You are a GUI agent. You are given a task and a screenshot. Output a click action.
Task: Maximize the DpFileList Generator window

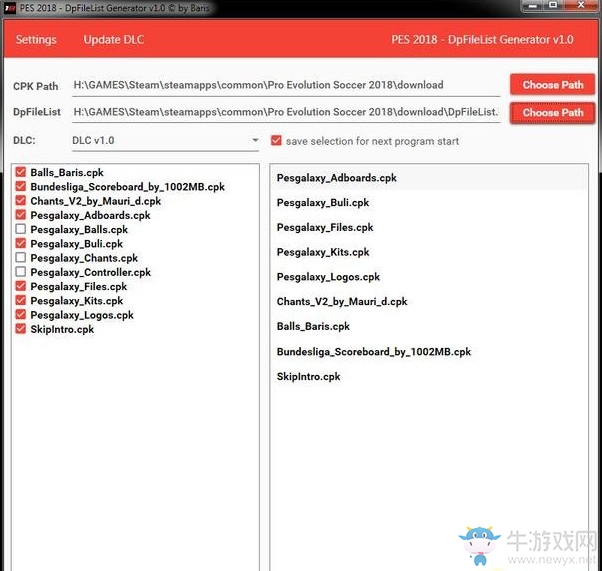coord(553,5)
